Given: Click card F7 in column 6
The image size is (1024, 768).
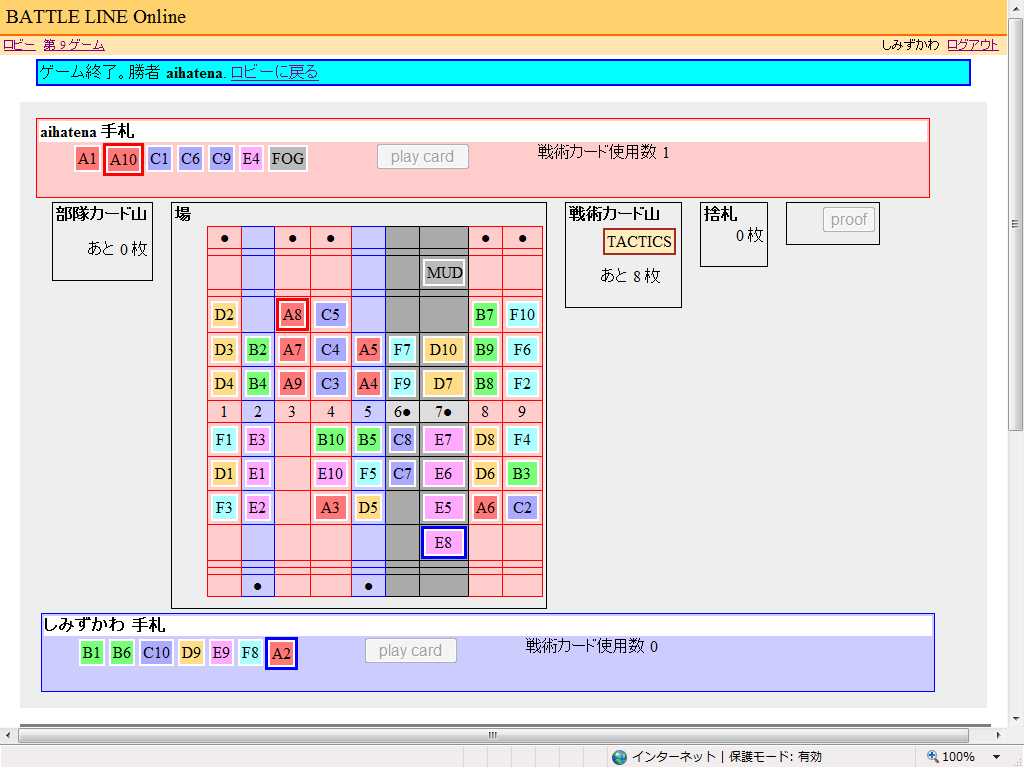Looking at the screenshot, I should (x=402, y=349).
